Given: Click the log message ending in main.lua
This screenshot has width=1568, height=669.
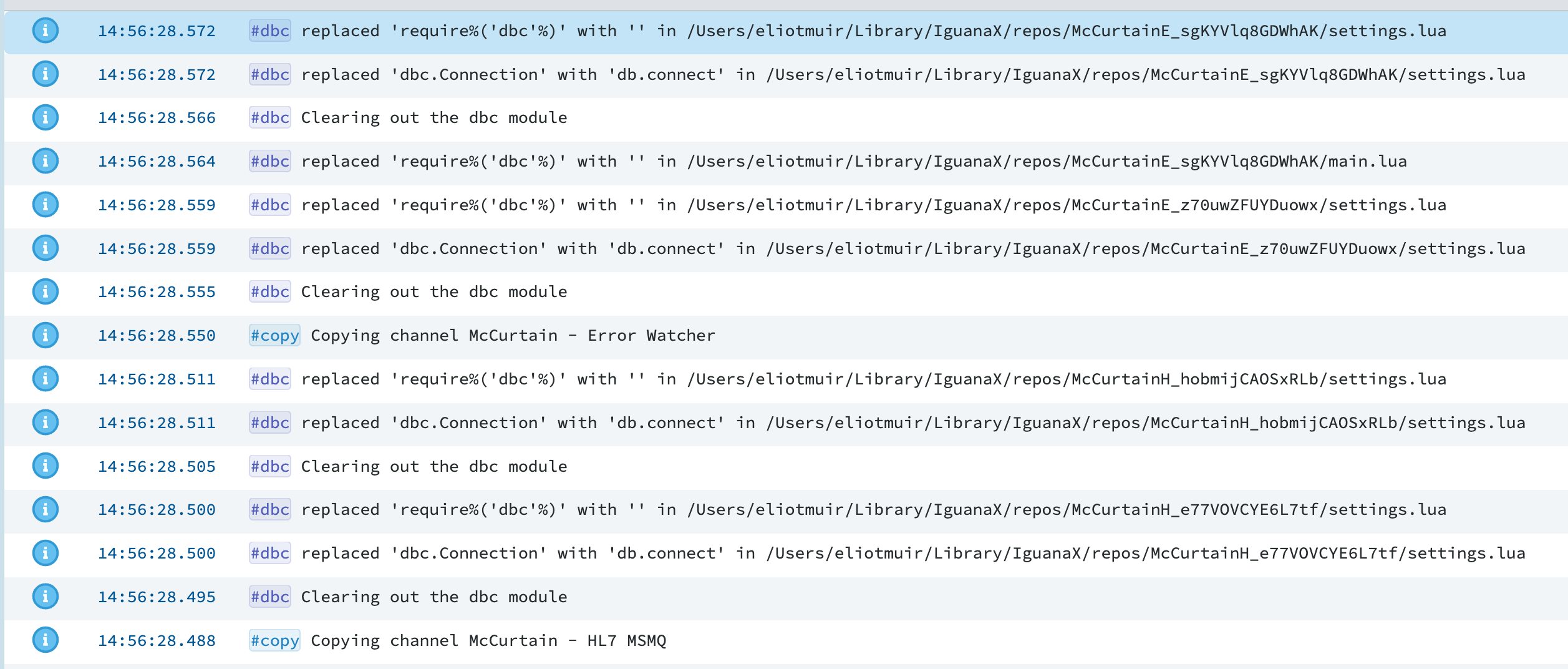Looking at the screenshot, I should [853, 161].
